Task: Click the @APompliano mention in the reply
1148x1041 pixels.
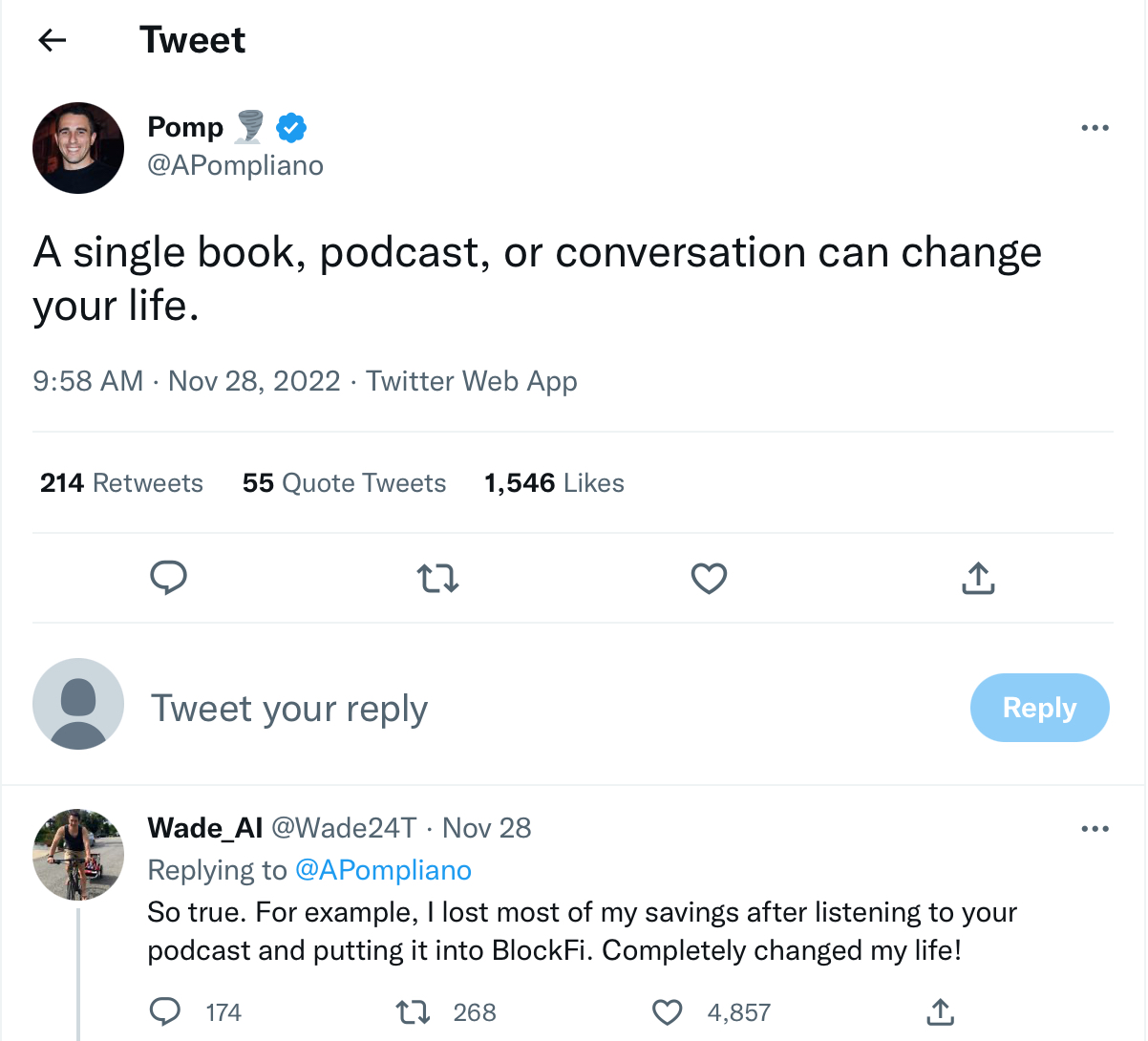Action: pyautogui.click(x=383, y=870)
